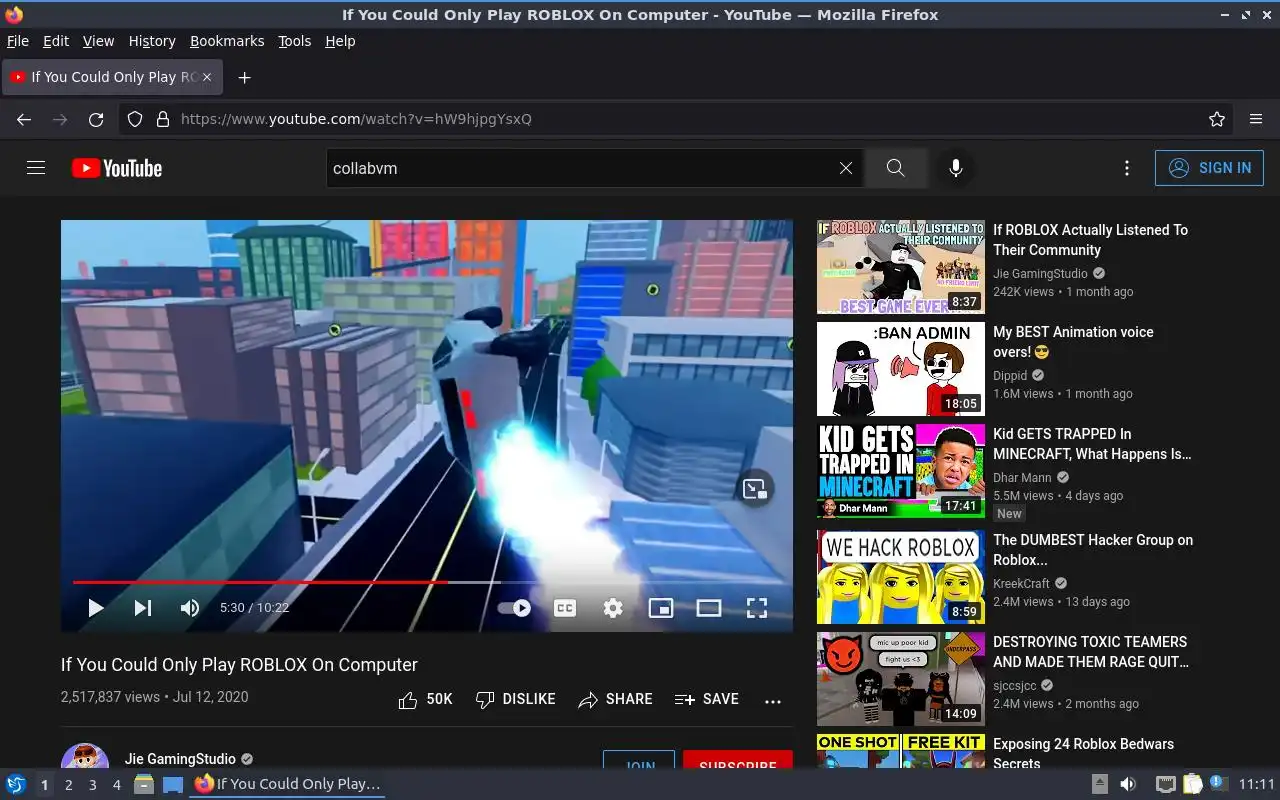Image resolution: width=1280 pixels, height=800 pixels.
Task: Seek on the red video progress bar
Action: point(427,582)
